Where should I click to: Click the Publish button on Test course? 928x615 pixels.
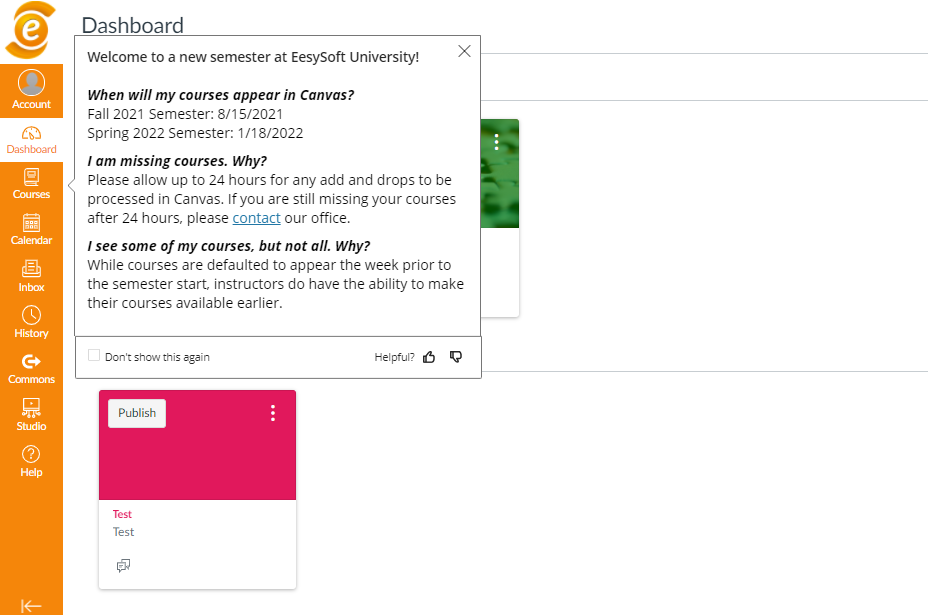[137, 413]
